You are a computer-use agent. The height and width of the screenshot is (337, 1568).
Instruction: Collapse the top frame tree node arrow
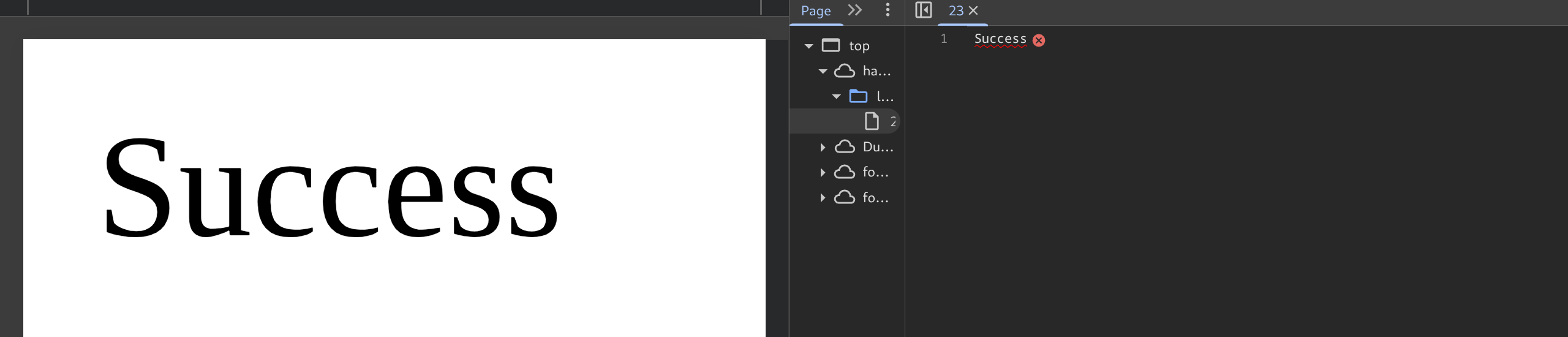(809, 47)
